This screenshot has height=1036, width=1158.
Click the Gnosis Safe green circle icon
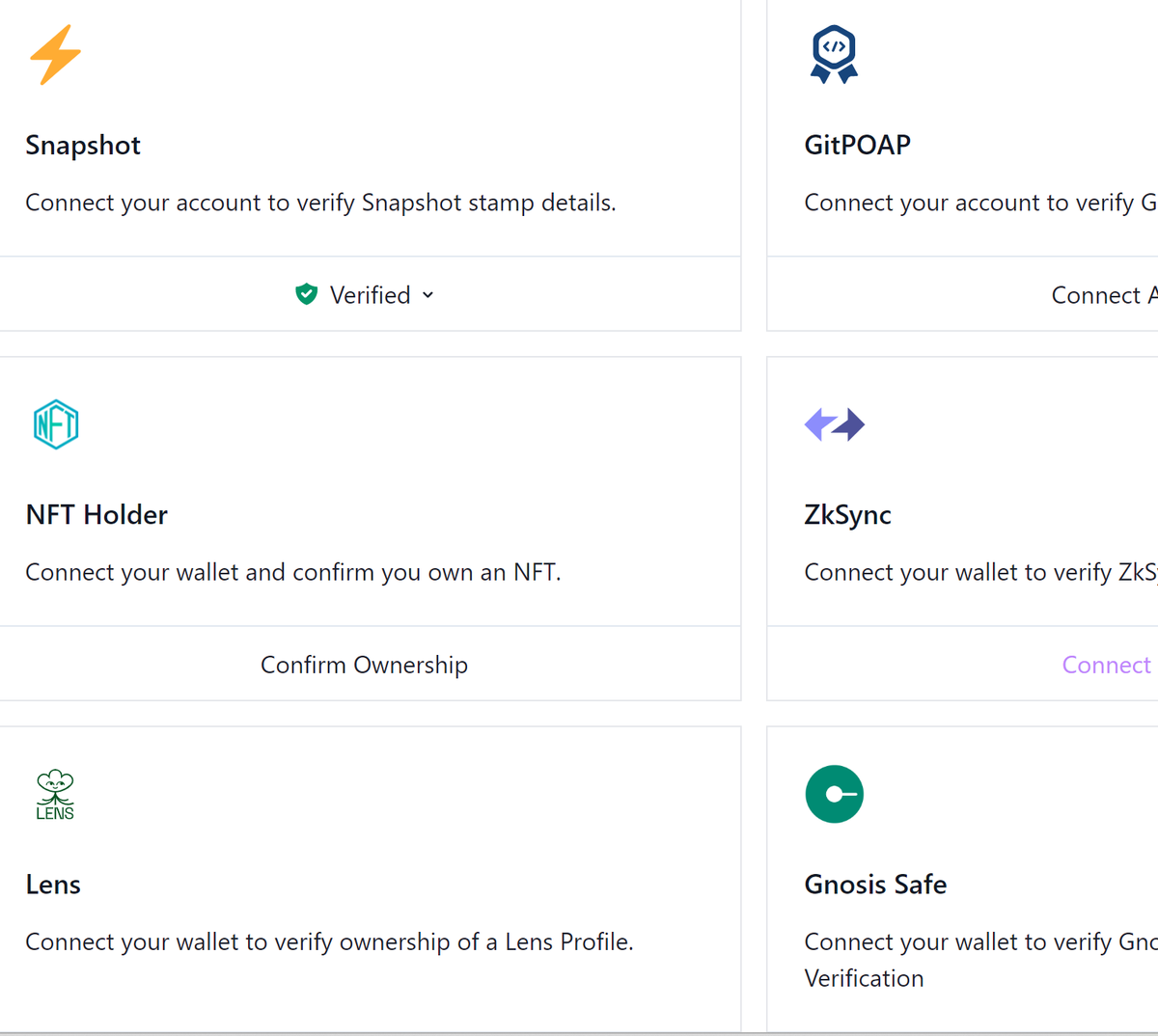coord(835,794)
